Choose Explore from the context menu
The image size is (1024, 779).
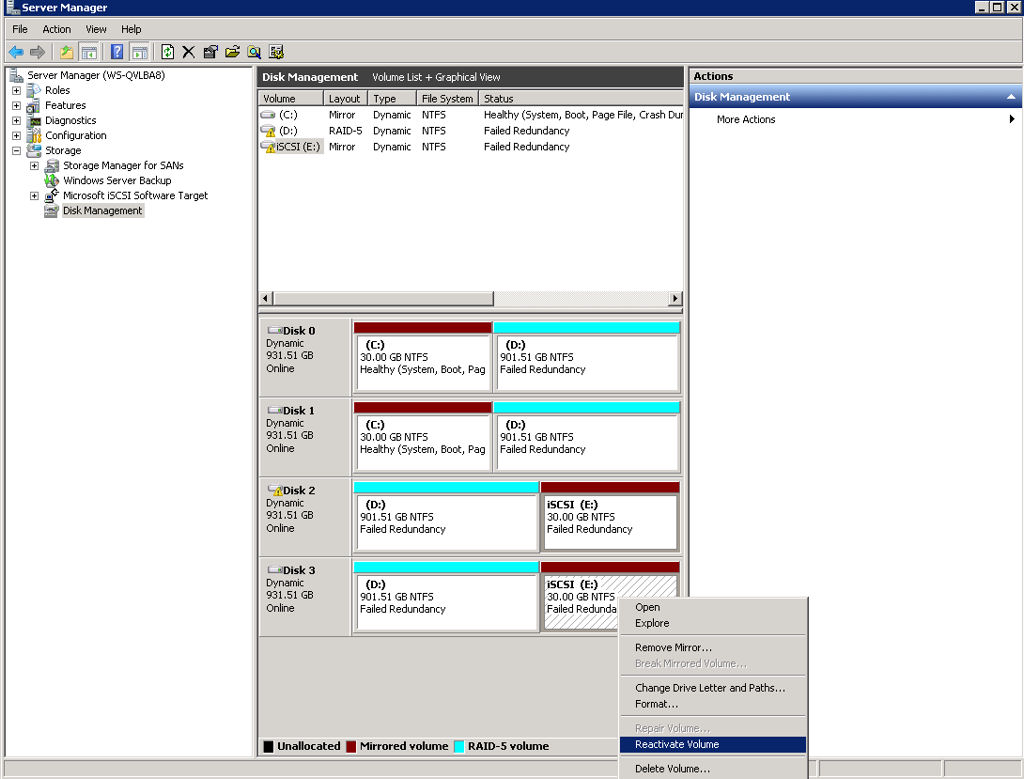pos(712,624)
